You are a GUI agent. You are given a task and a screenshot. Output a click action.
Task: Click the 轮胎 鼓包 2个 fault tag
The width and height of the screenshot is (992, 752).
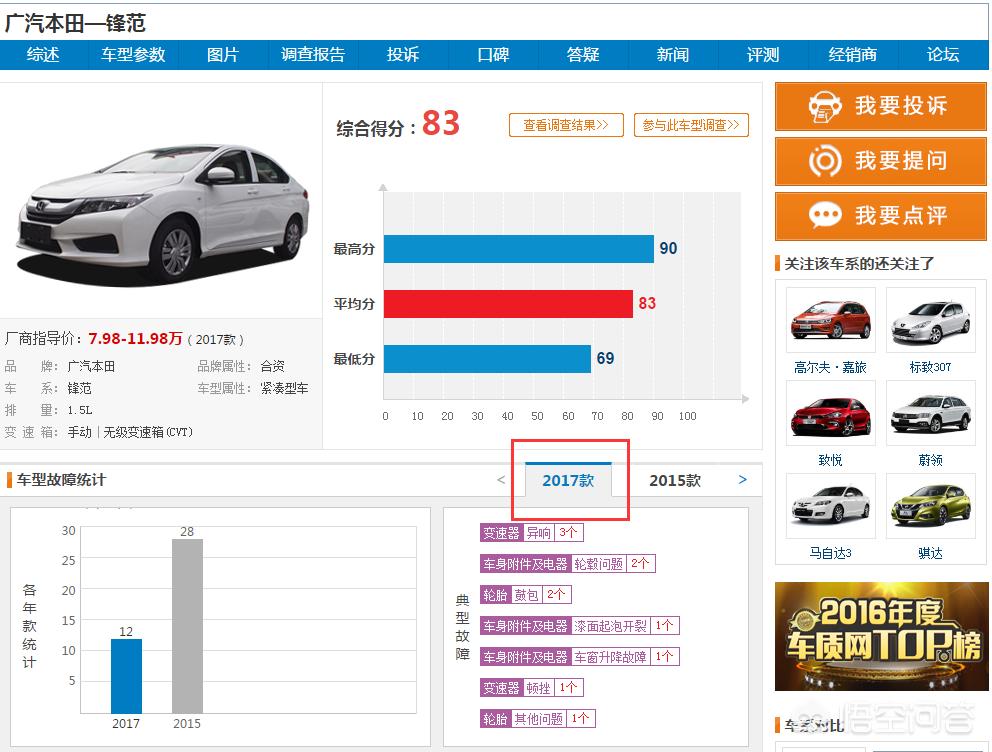(526, 595)
